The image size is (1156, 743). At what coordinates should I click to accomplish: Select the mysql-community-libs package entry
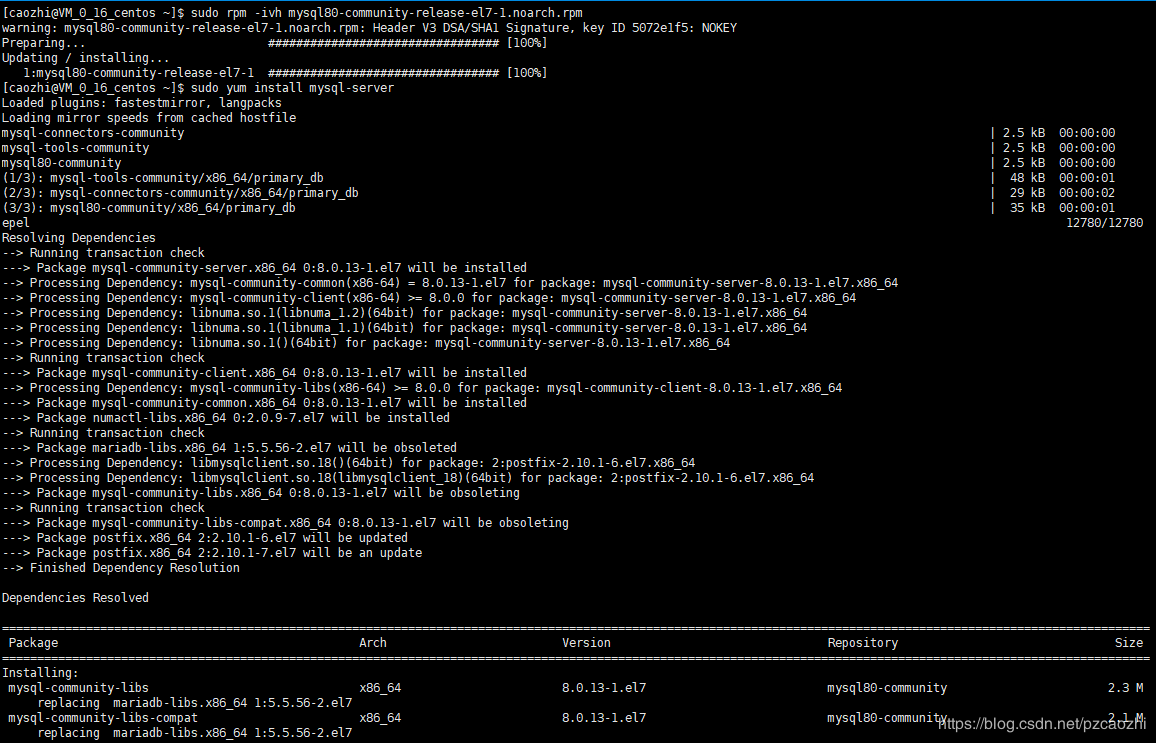80,687
